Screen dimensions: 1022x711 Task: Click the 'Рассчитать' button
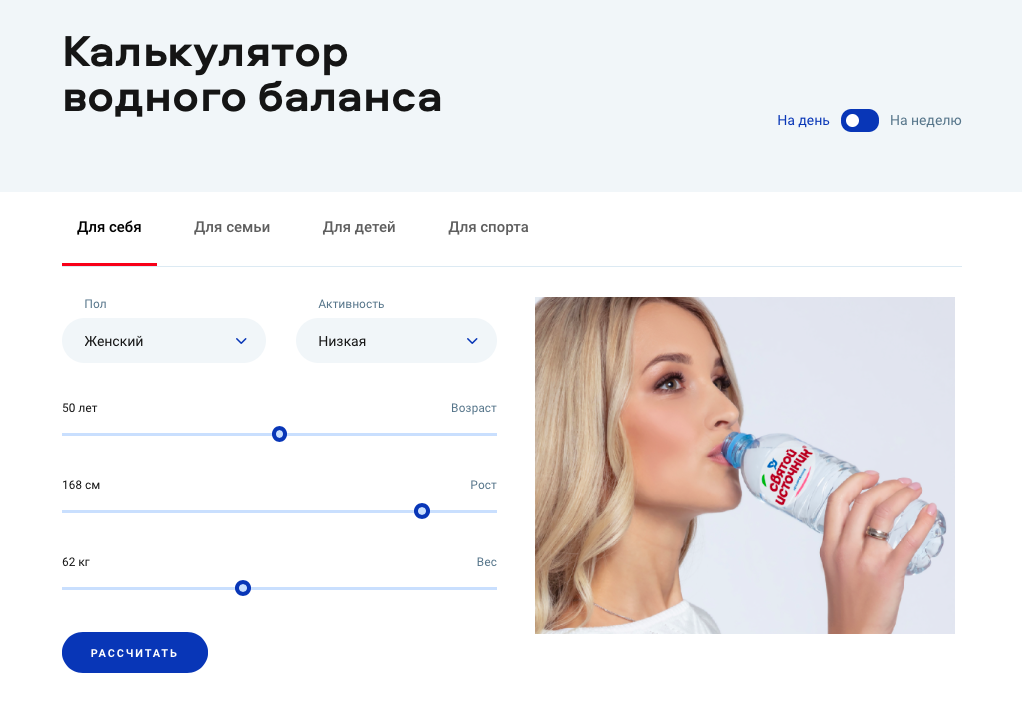coord(135,652)
